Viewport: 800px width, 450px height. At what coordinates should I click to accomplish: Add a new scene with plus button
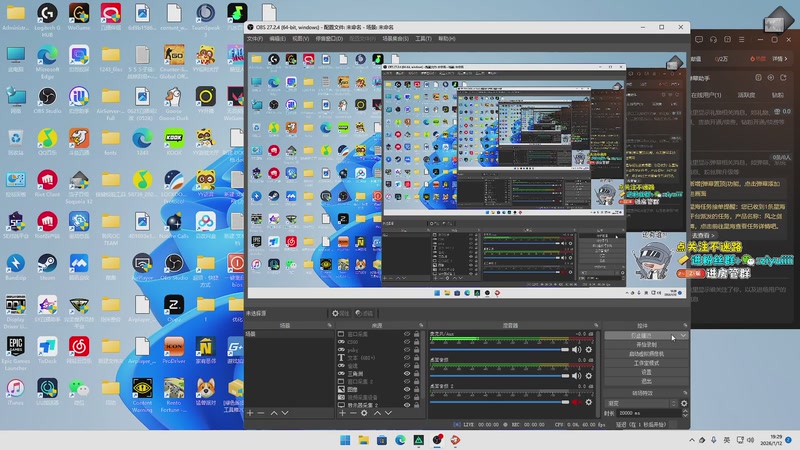point(250,412)
